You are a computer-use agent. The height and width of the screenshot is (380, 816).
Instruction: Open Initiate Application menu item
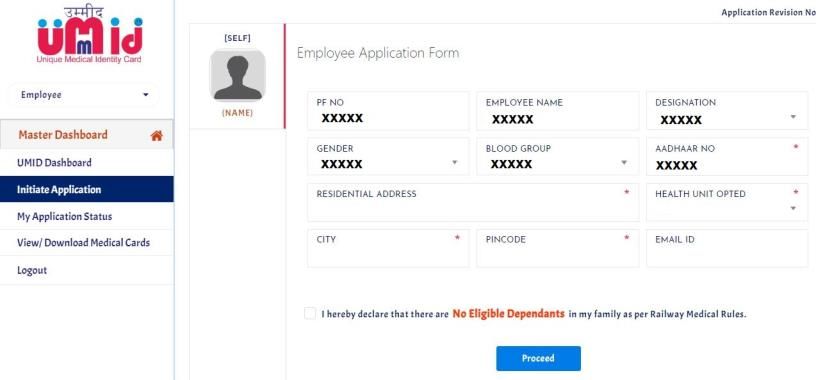(x=86, y=189)
